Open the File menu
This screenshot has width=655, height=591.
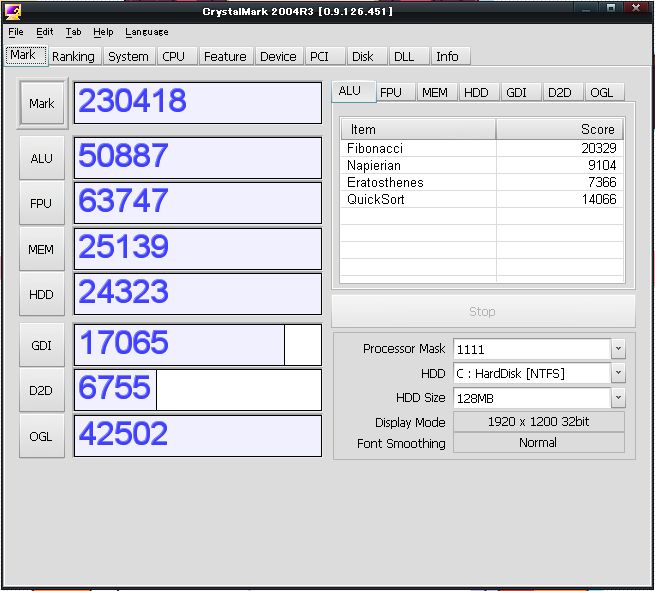coord(16,32)
